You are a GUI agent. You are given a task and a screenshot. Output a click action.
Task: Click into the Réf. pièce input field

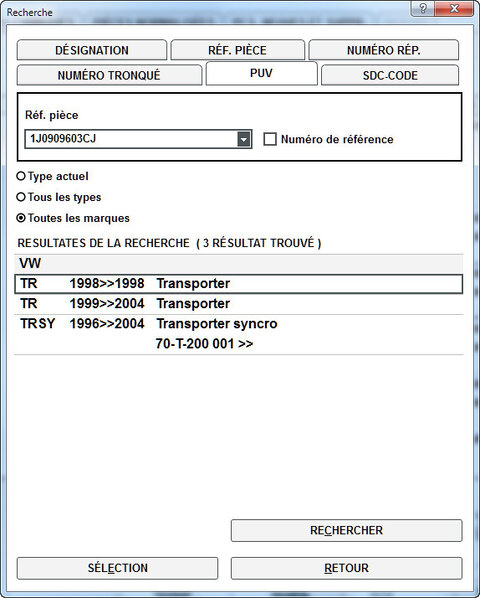coord(131,139)
